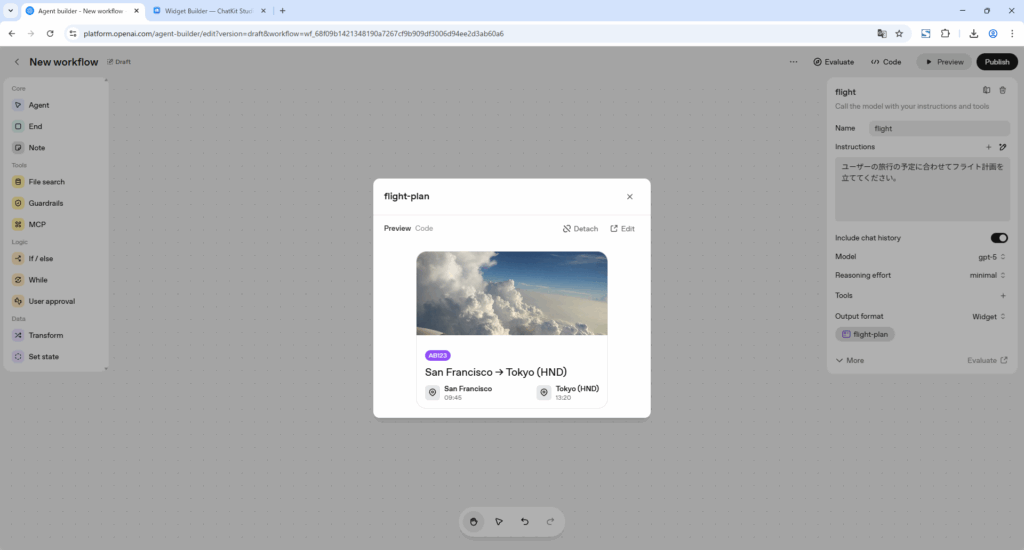Open the Model gpt-5 dropdown

click(989, 257)
